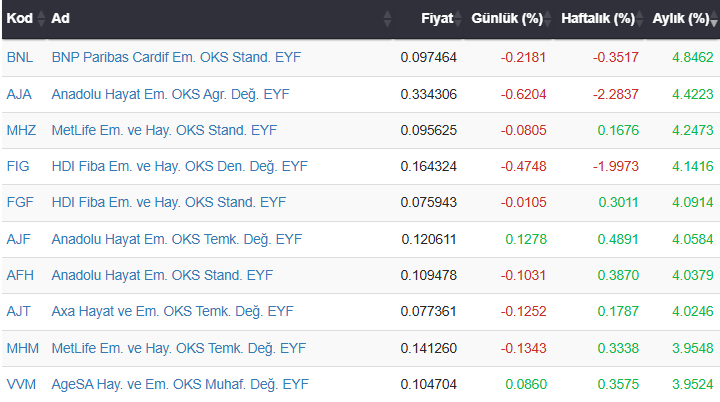
Task: Open the FIG fund code link
Action: pyautogui.click(x=18, y=166)
